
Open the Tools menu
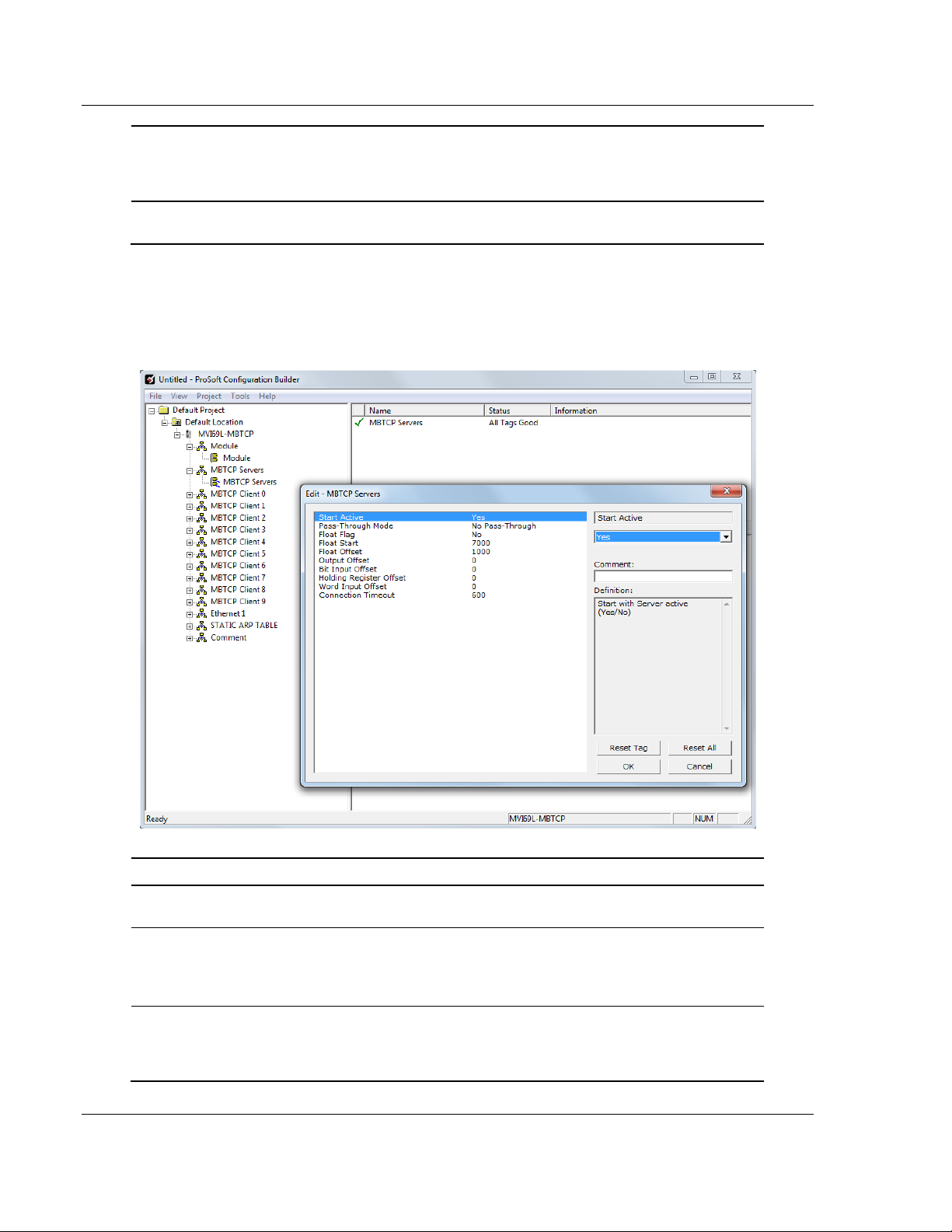[240, 396]
